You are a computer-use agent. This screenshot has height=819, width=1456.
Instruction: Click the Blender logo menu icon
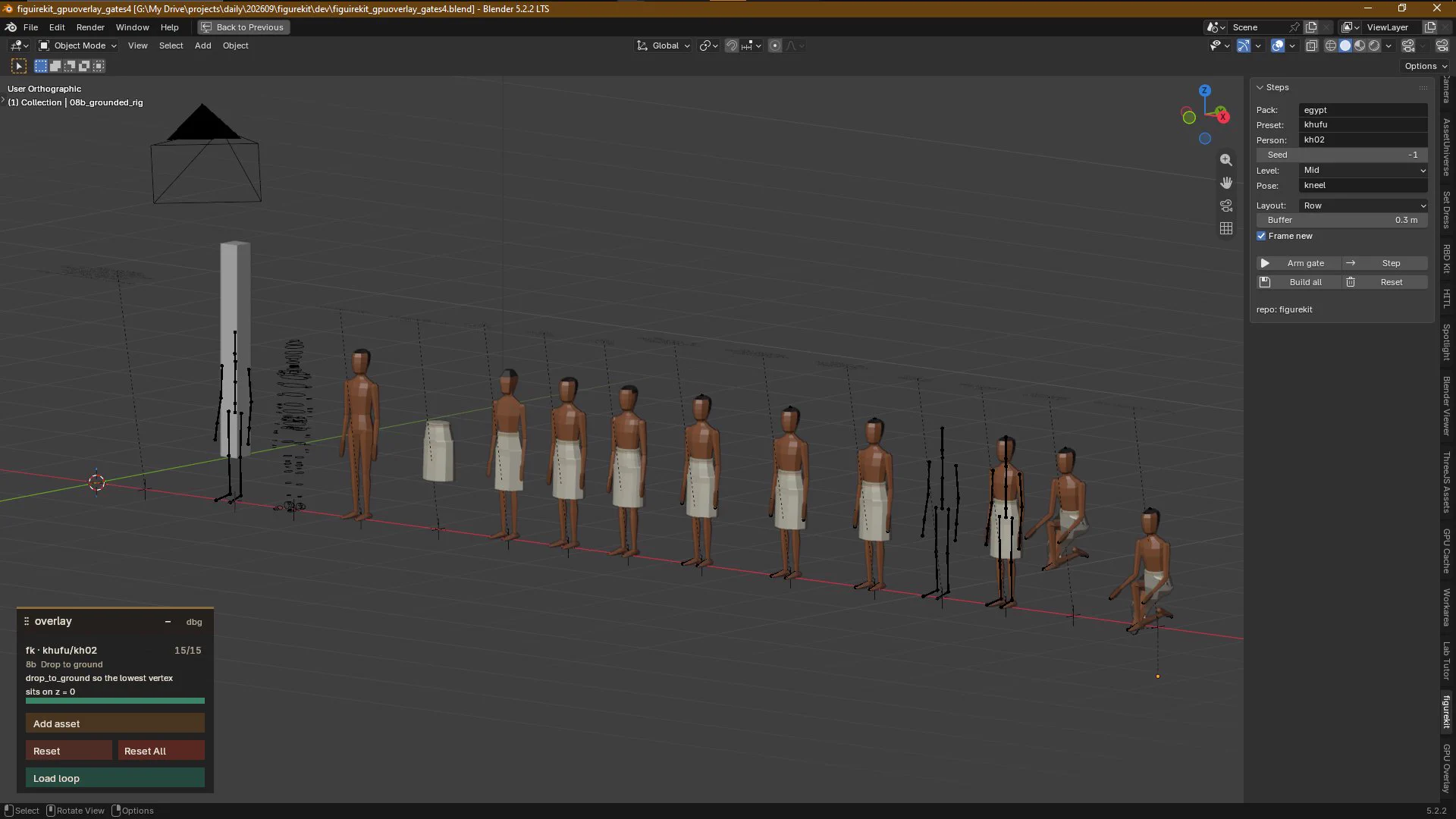click(x=11, y=27)
